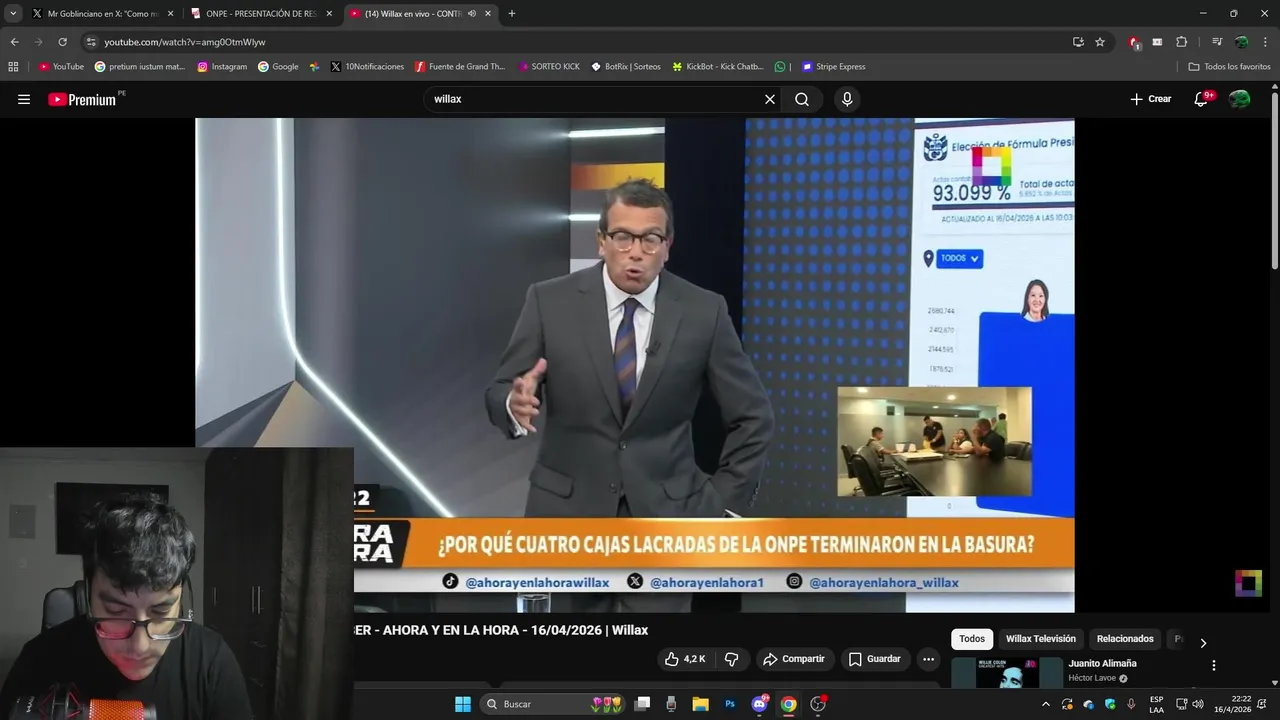This screenshot has width=1280, height=720.
Task: Select the Todos filter chip
Action: point(972,639)
